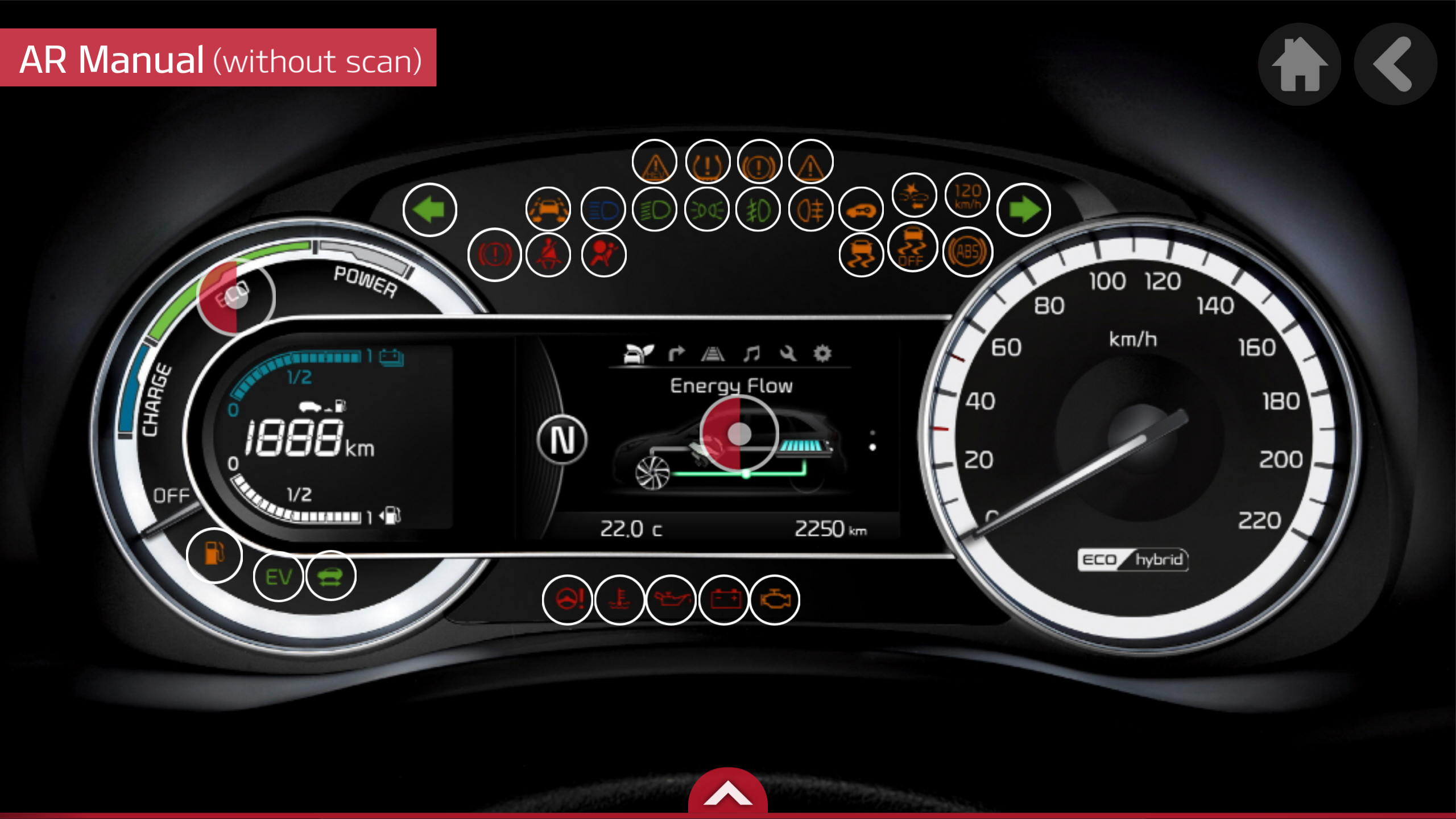Select the ESC OFF indicator light

913,248
